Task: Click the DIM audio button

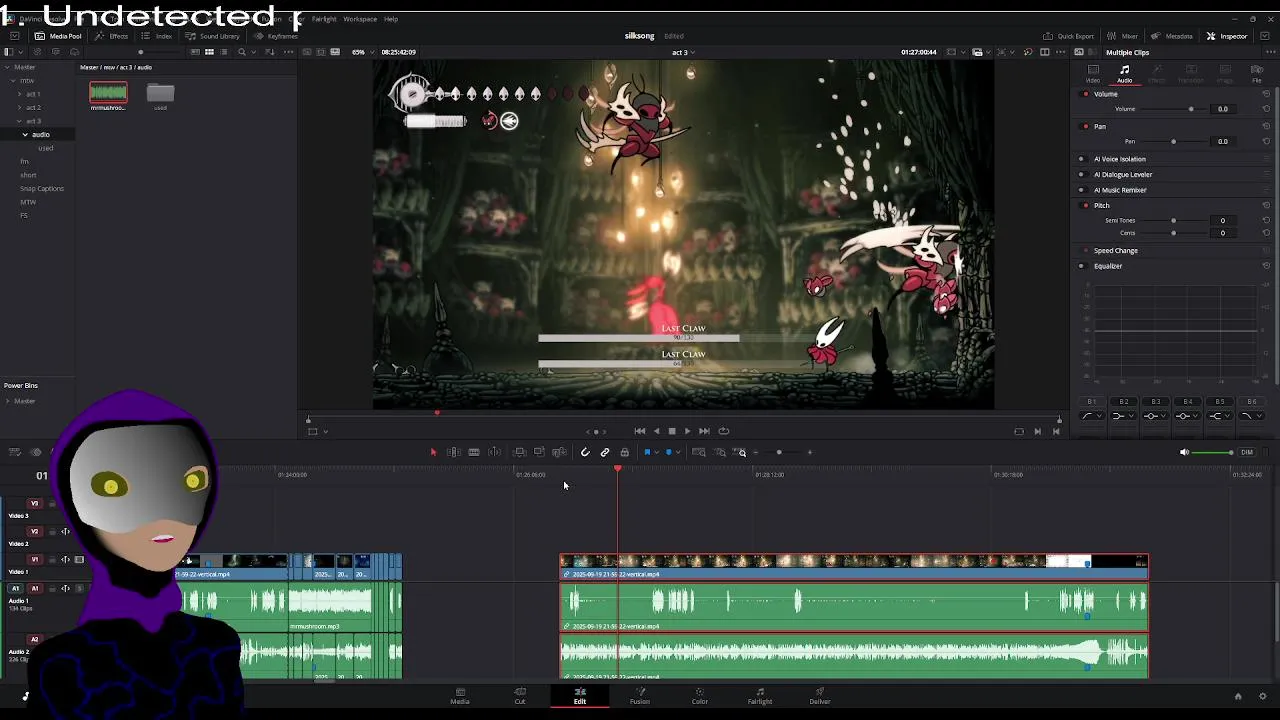Action: point(1247,452)
